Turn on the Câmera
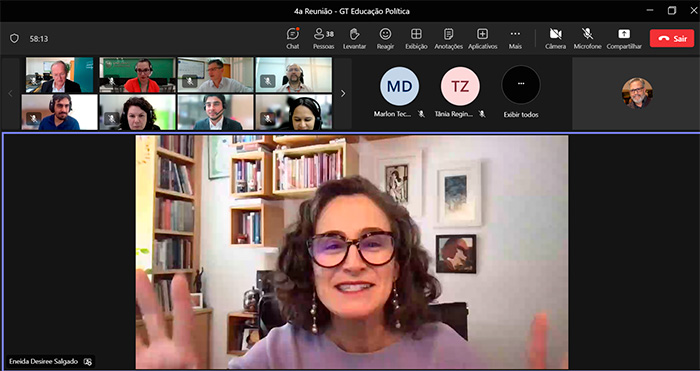This screenshot has height=371, width=700. (555, 38)
